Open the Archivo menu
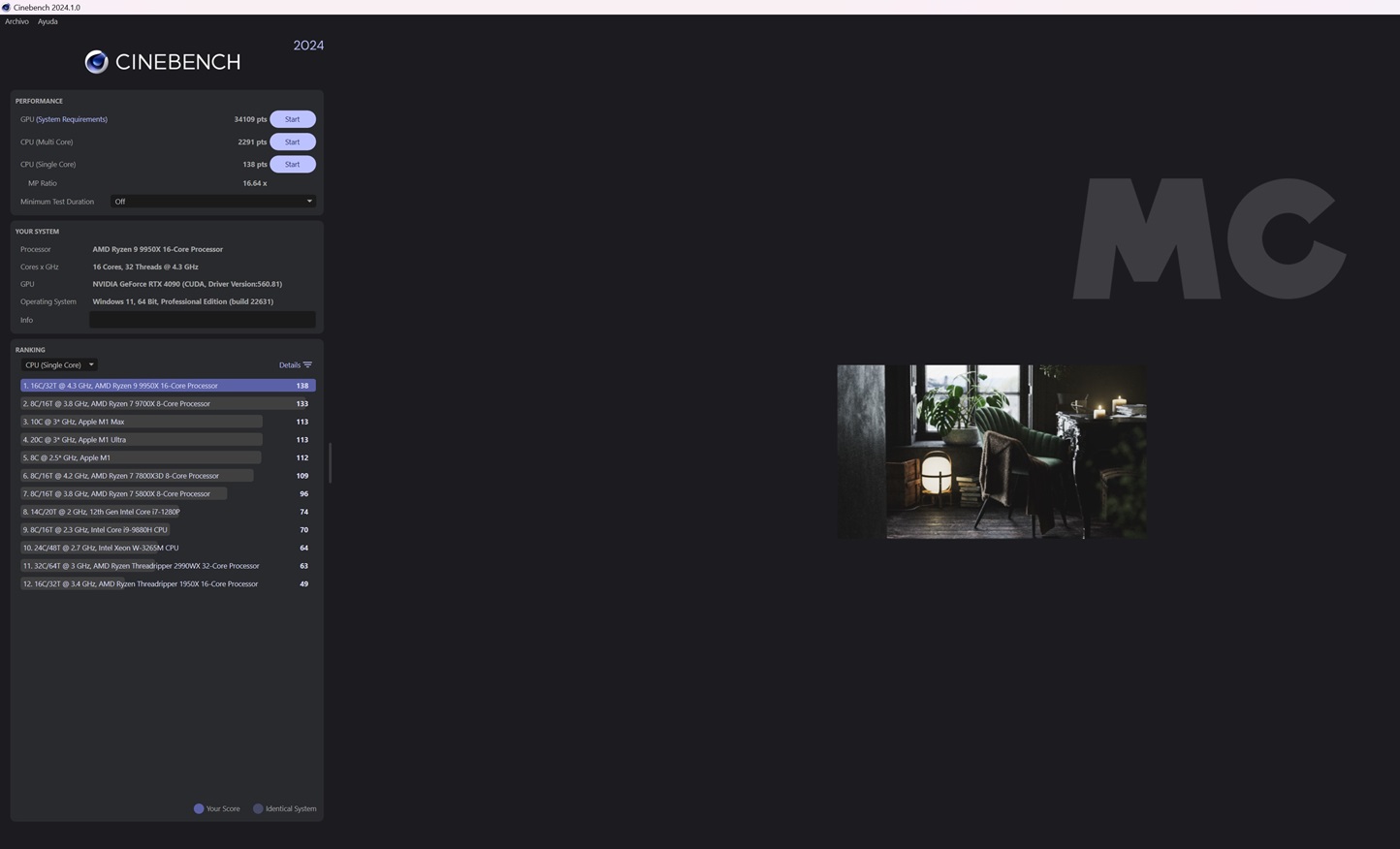 16,21
